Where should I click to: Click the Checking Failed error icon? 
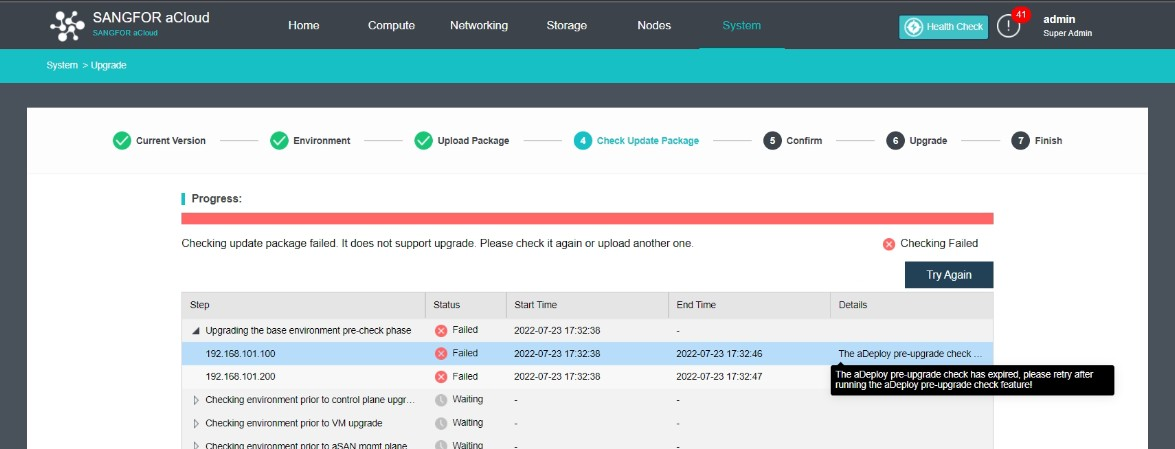[889, 244]
